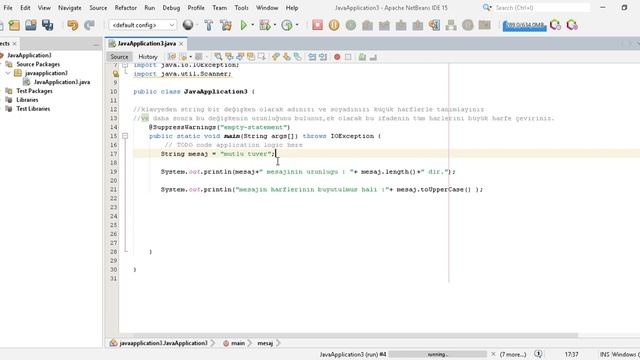The image size is (640, 360).
Task: Switch editor to History view
Action: coord(148,57)
